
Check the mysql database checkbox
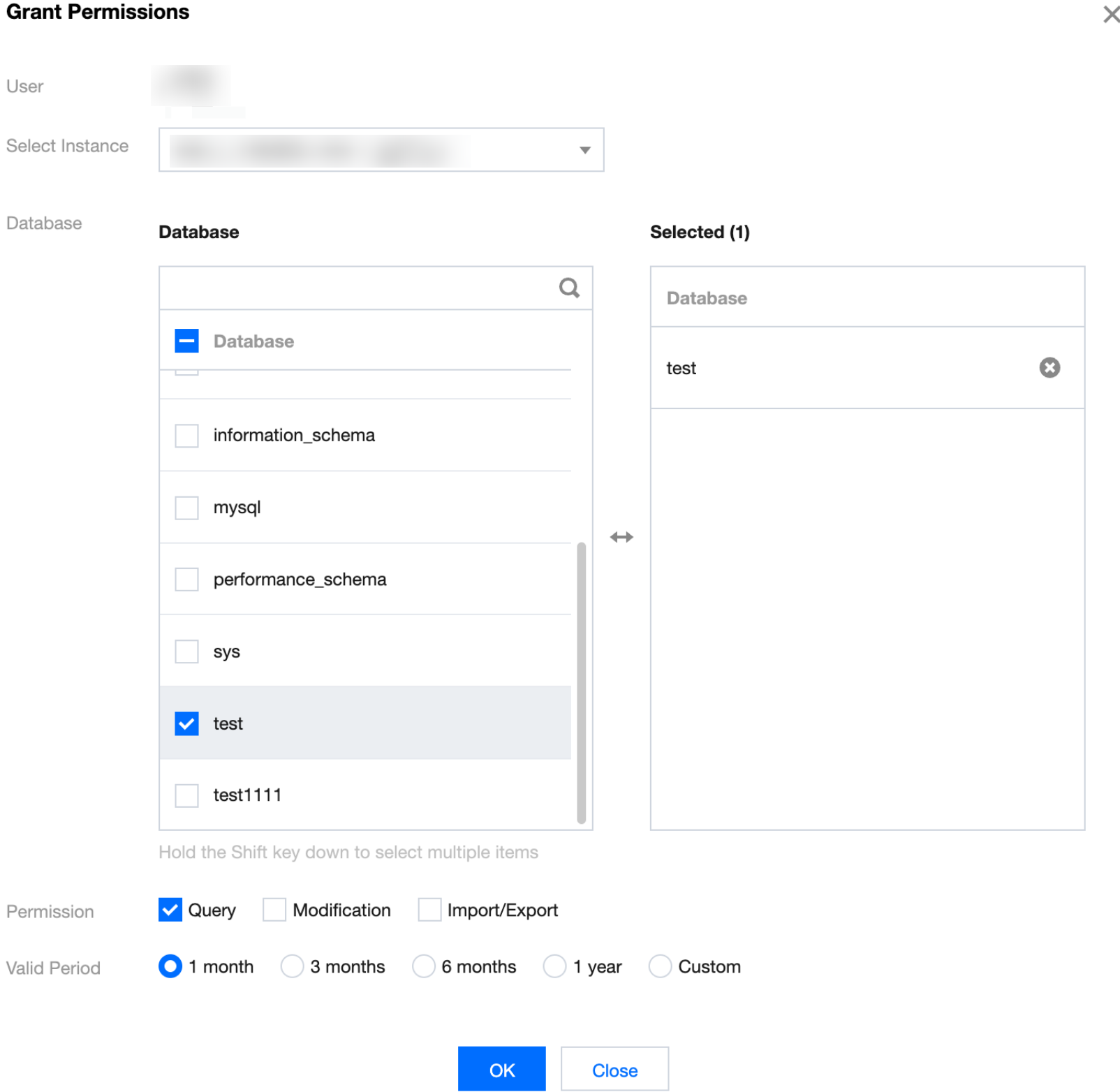tap(186, 508)
